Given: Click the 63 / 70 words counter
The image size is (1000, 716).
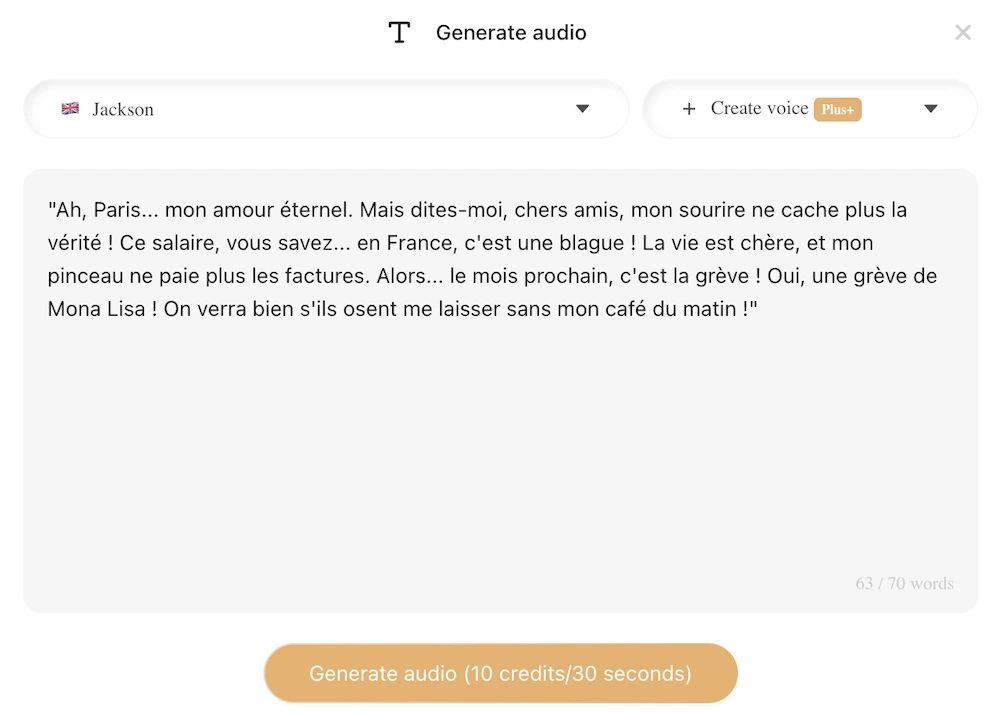Looking at the screenshot, I should click(903, 583).
